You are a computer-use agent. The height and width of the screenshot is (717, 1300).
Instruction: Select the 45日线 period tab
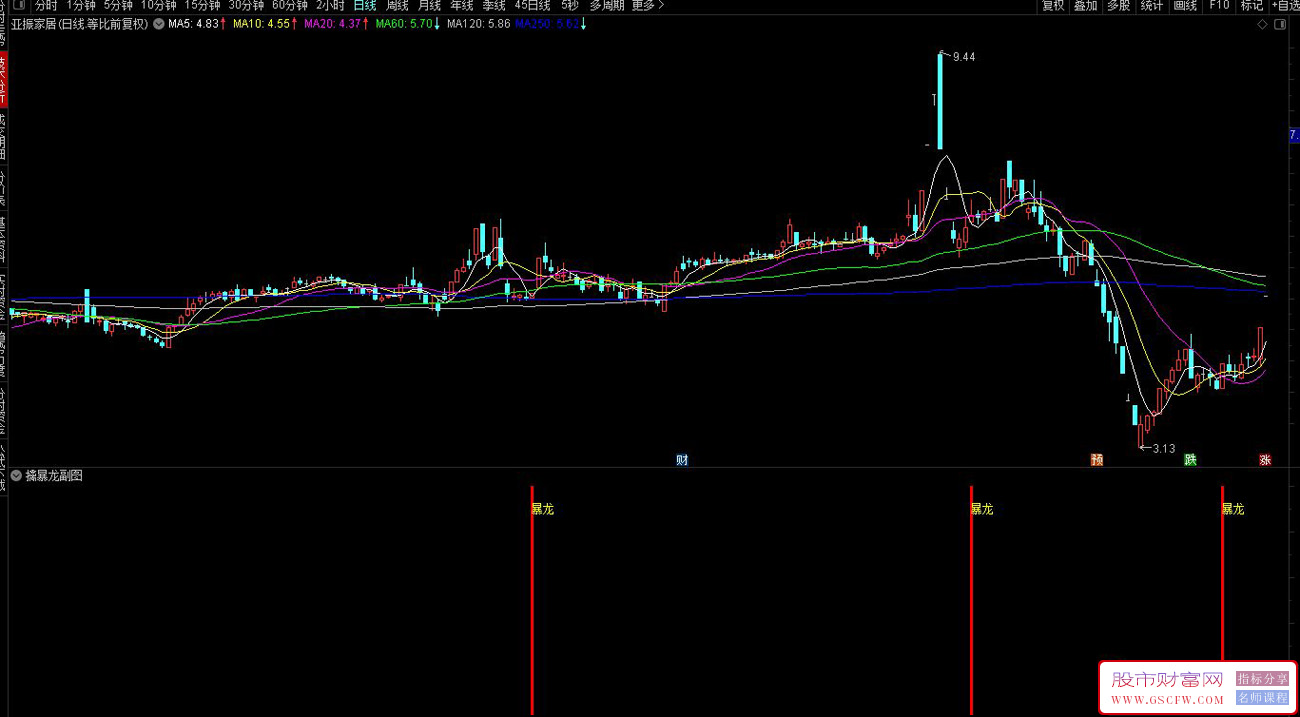533,5
